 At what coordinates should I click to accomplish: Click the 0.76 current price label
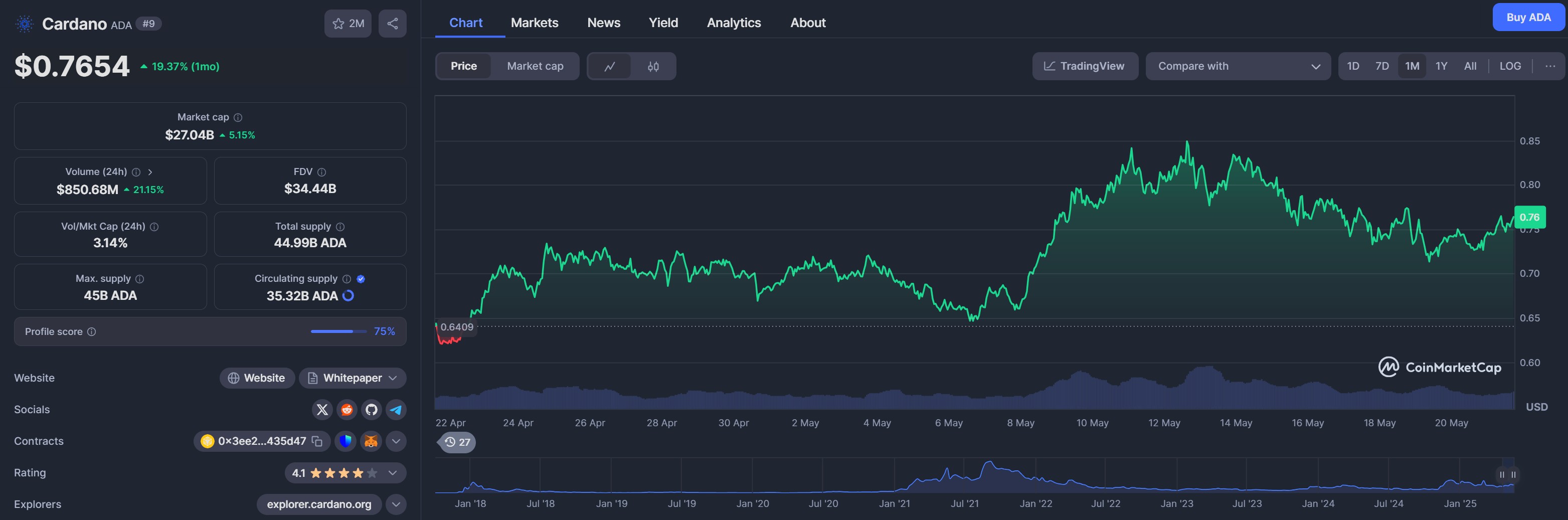pos(1530,218)
